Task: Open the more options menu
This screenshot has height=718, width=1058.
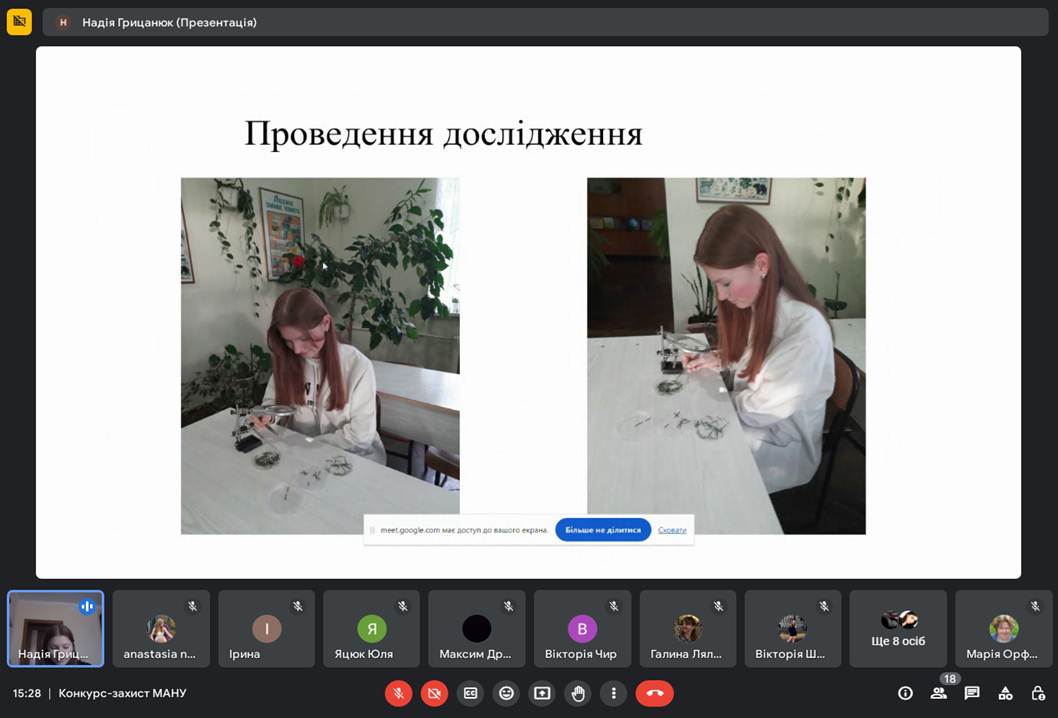Action: point(613,692)
